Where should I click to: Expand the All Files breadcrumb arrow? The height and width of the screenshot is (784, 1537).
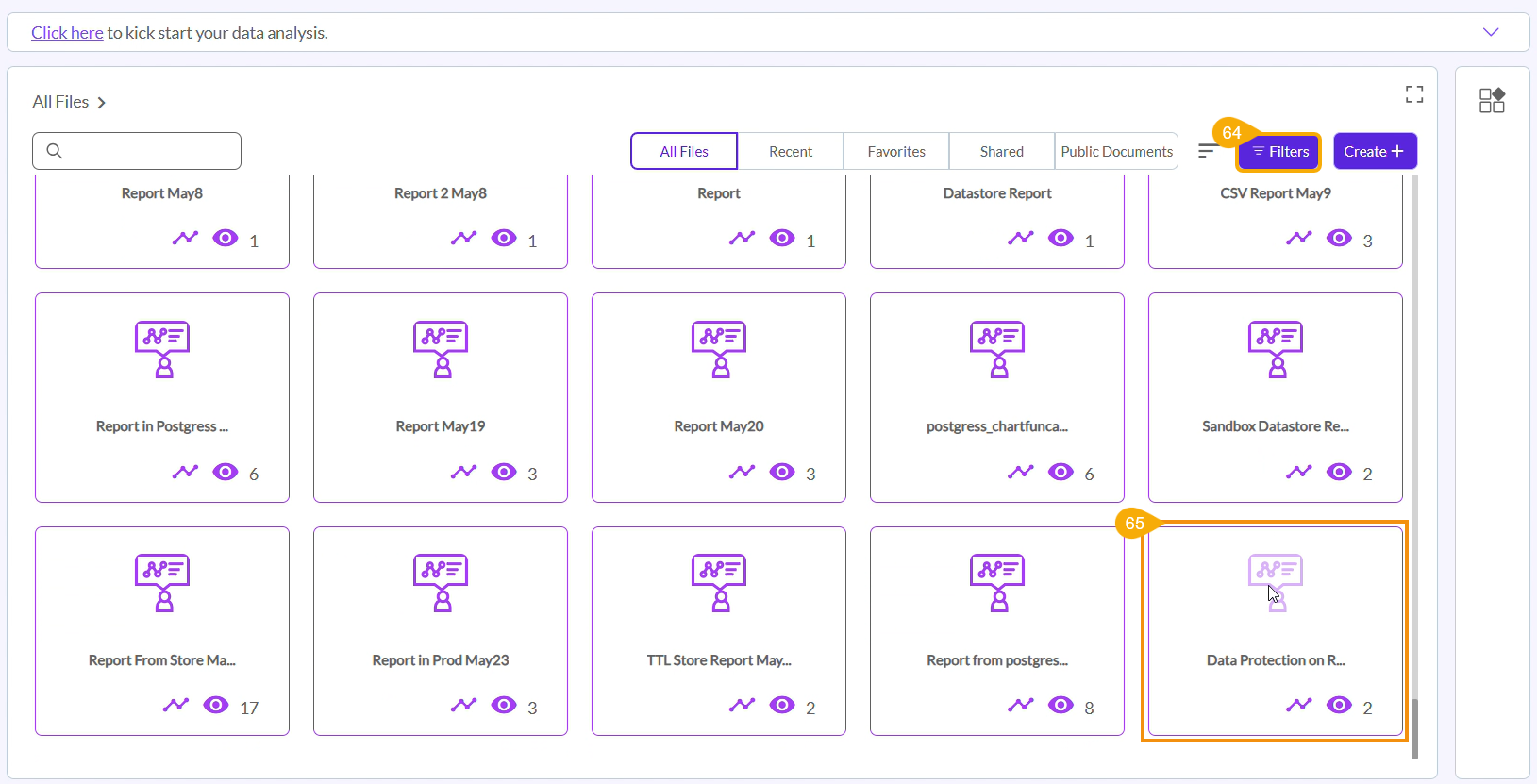click(102, 103)
